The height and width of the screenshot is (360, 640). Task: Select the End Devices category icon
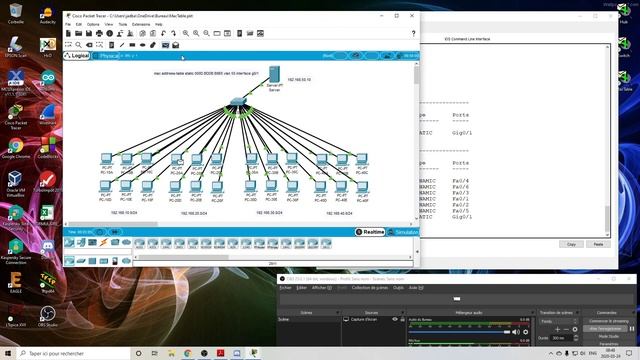pos(81,243)
